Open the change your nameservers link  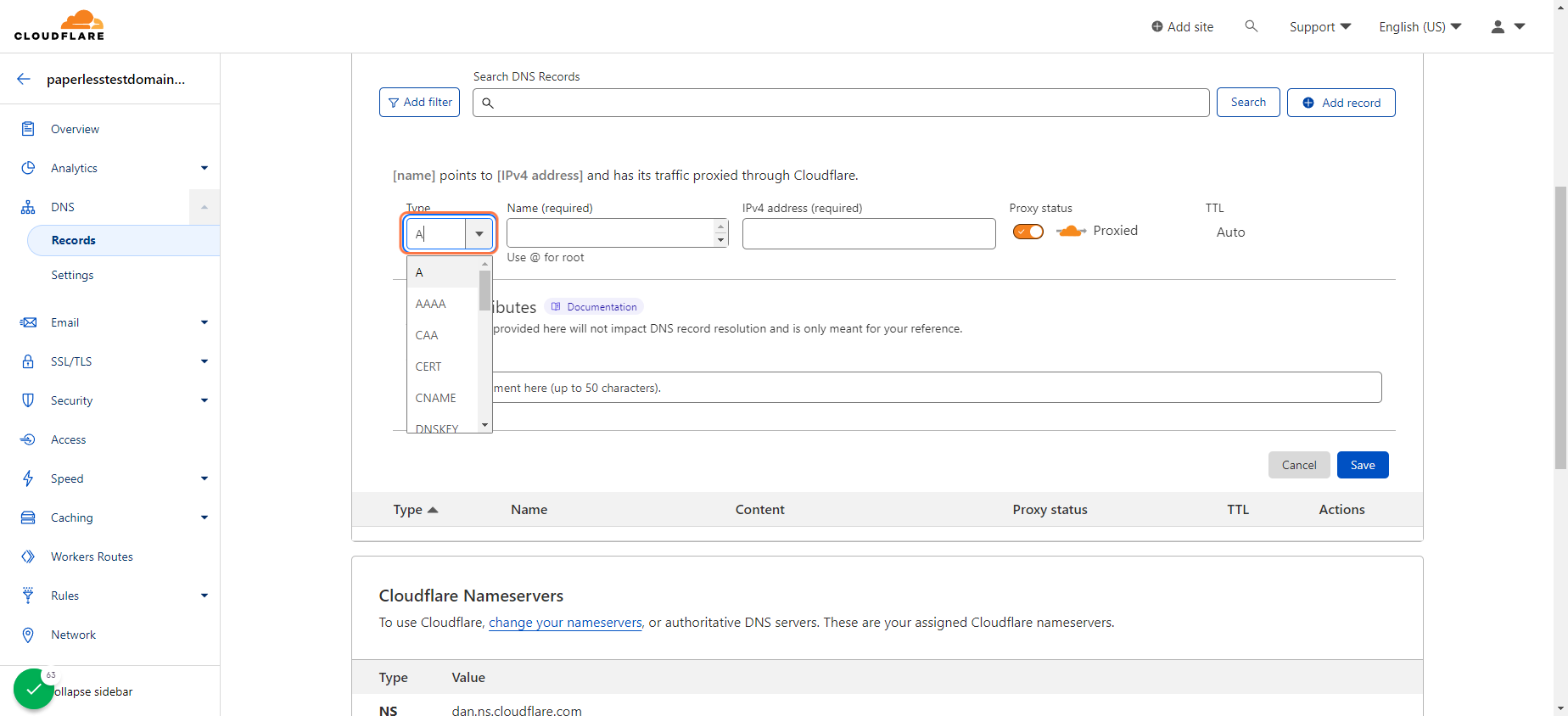[565, 623]
